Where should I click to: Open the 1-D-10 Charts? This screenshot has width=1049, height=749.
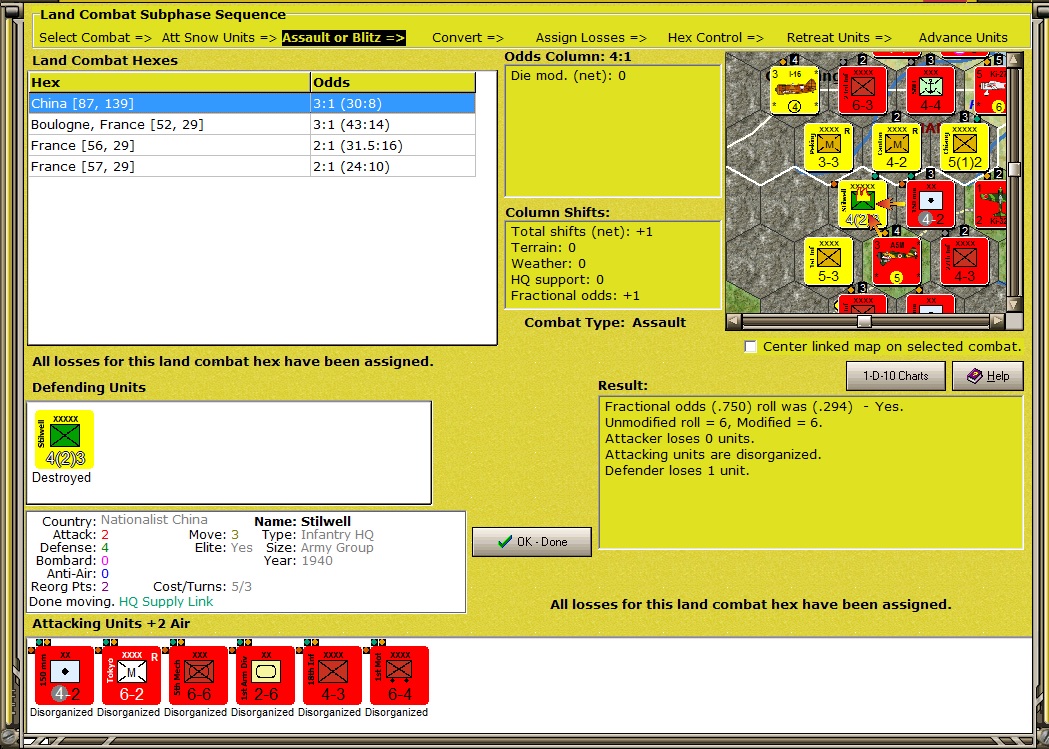click(896, 376)
